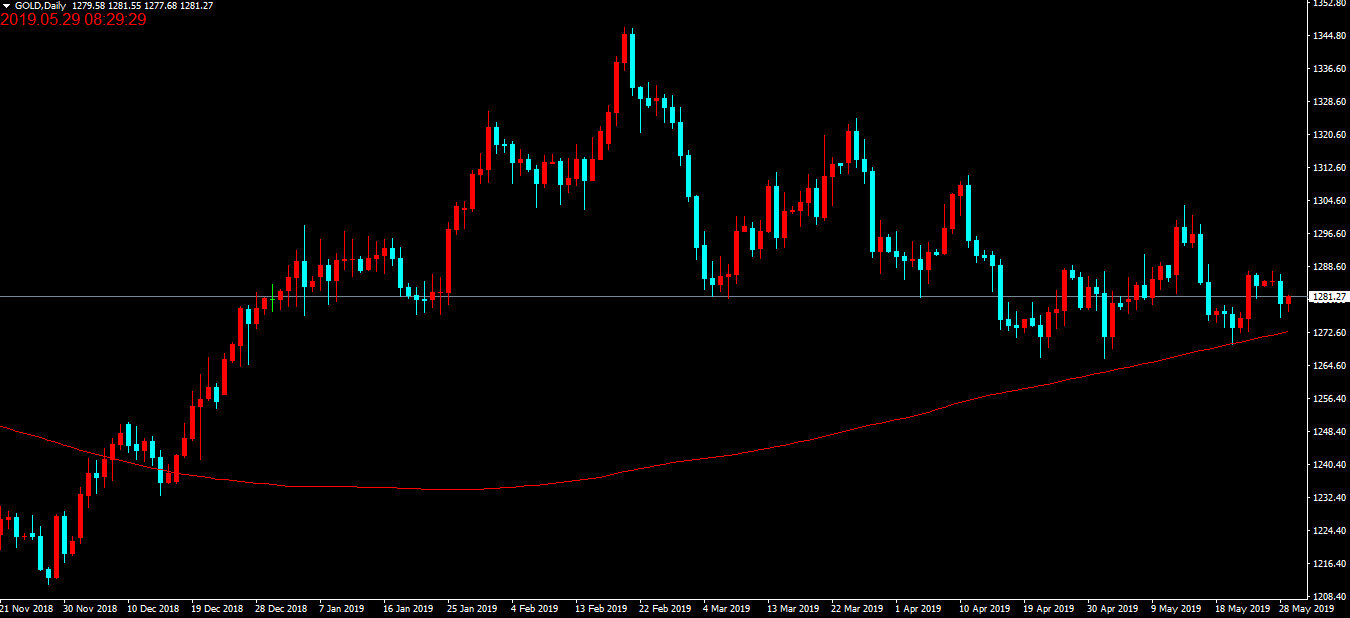This screenshot has height=618, width=1350.
Task: Click date label 1 Apr 2019
Action: [918, 608]
